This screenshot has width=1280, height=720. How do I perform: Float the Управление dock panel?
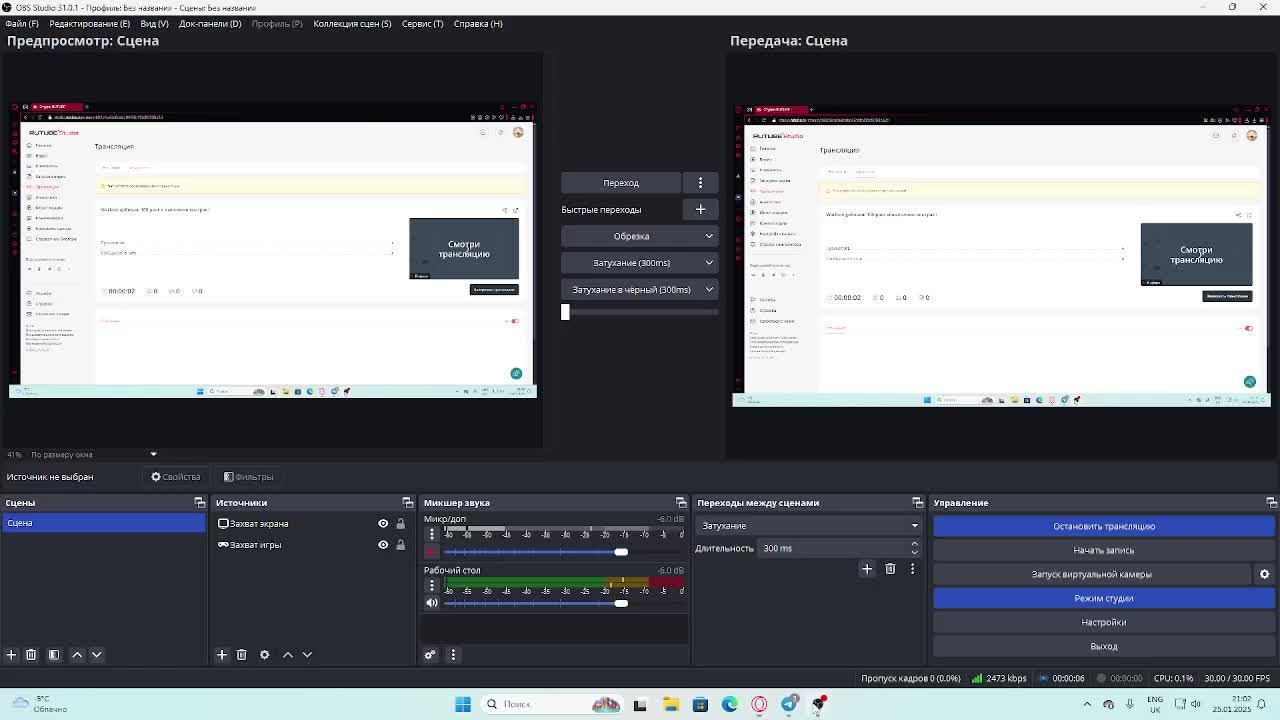[1271, 503]
